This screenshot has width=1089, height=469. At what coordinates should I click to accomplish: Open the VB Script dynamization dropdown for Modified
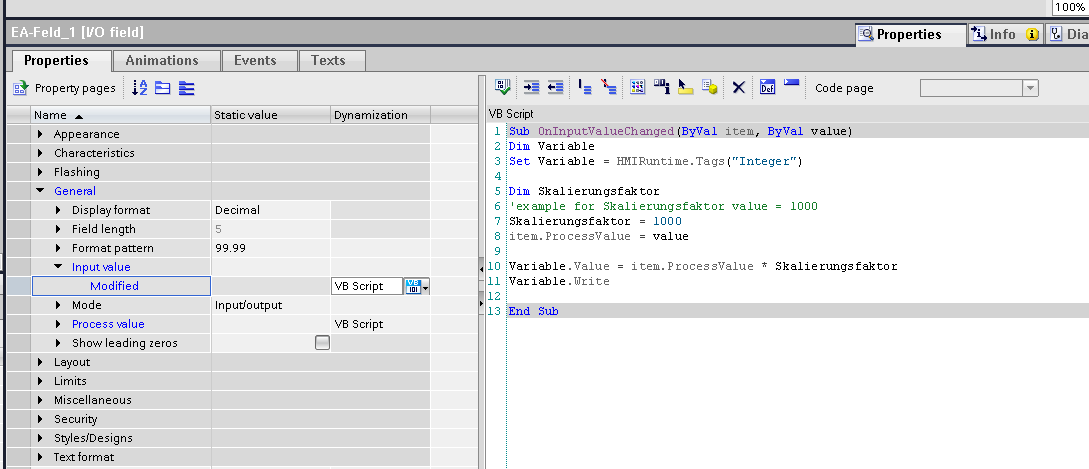tap(427, 287)
